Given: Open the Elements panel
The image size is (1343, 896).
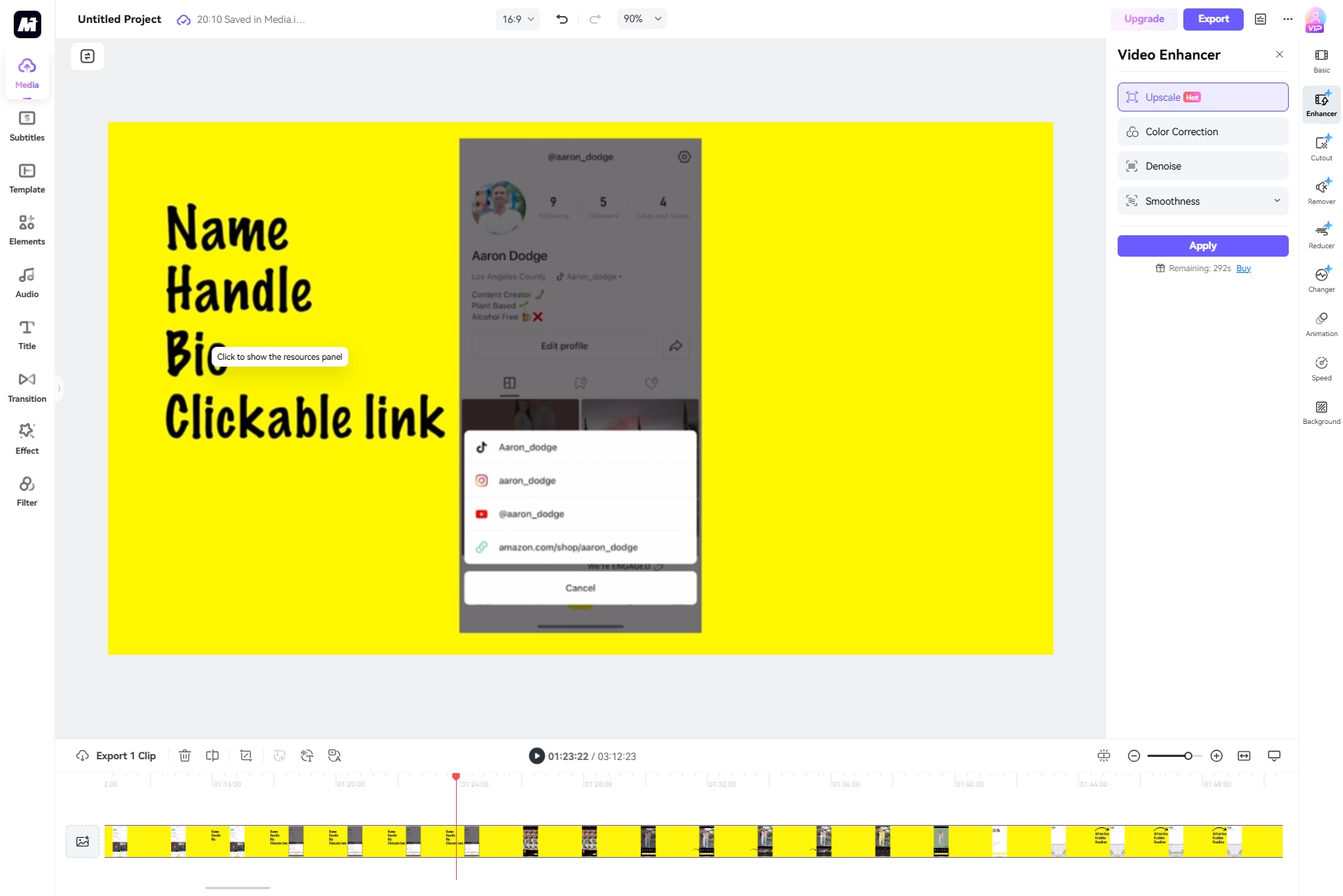Looking at the screenshot, I should coord(27,229).
